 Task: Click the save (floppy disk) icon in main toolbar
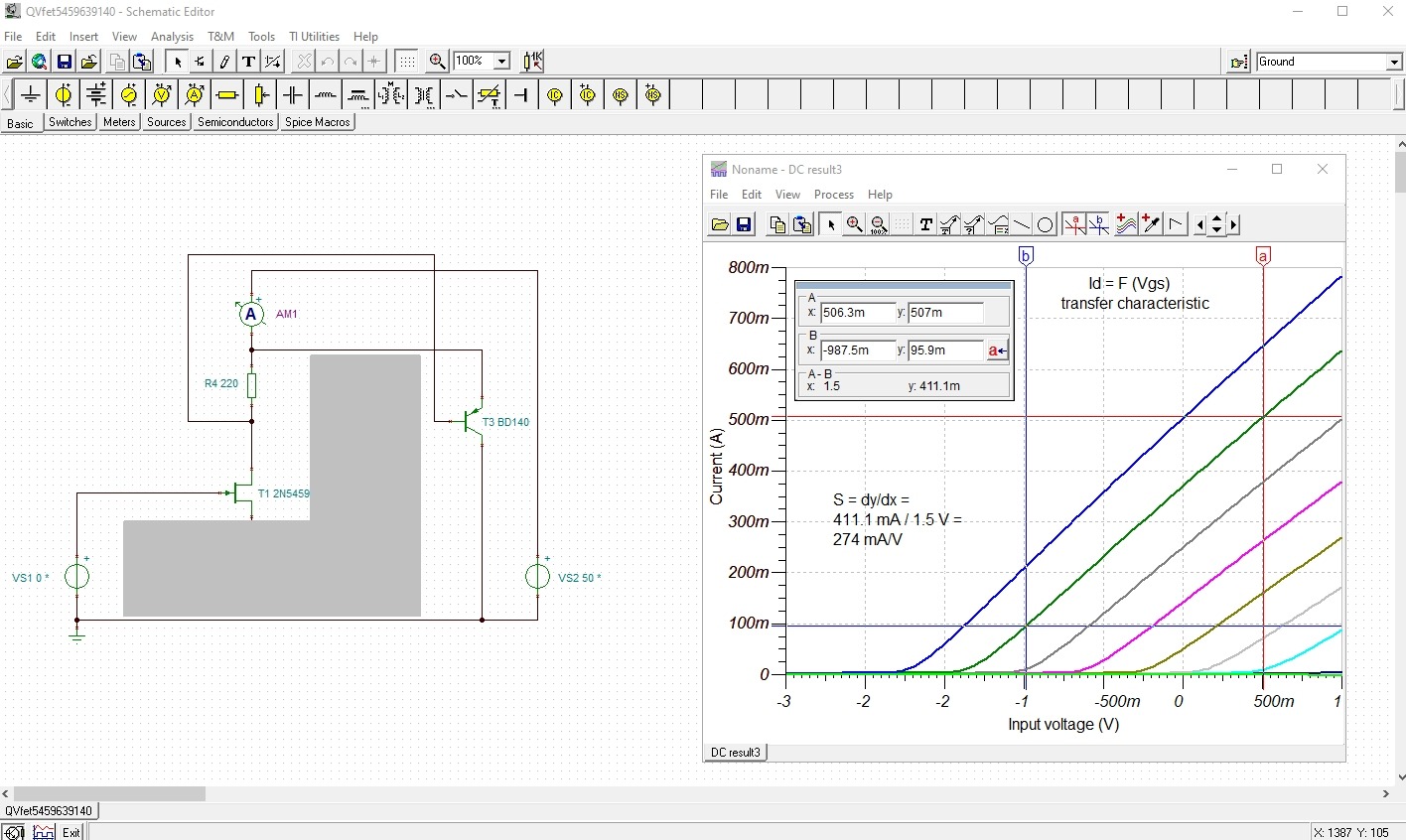[65, 62]
